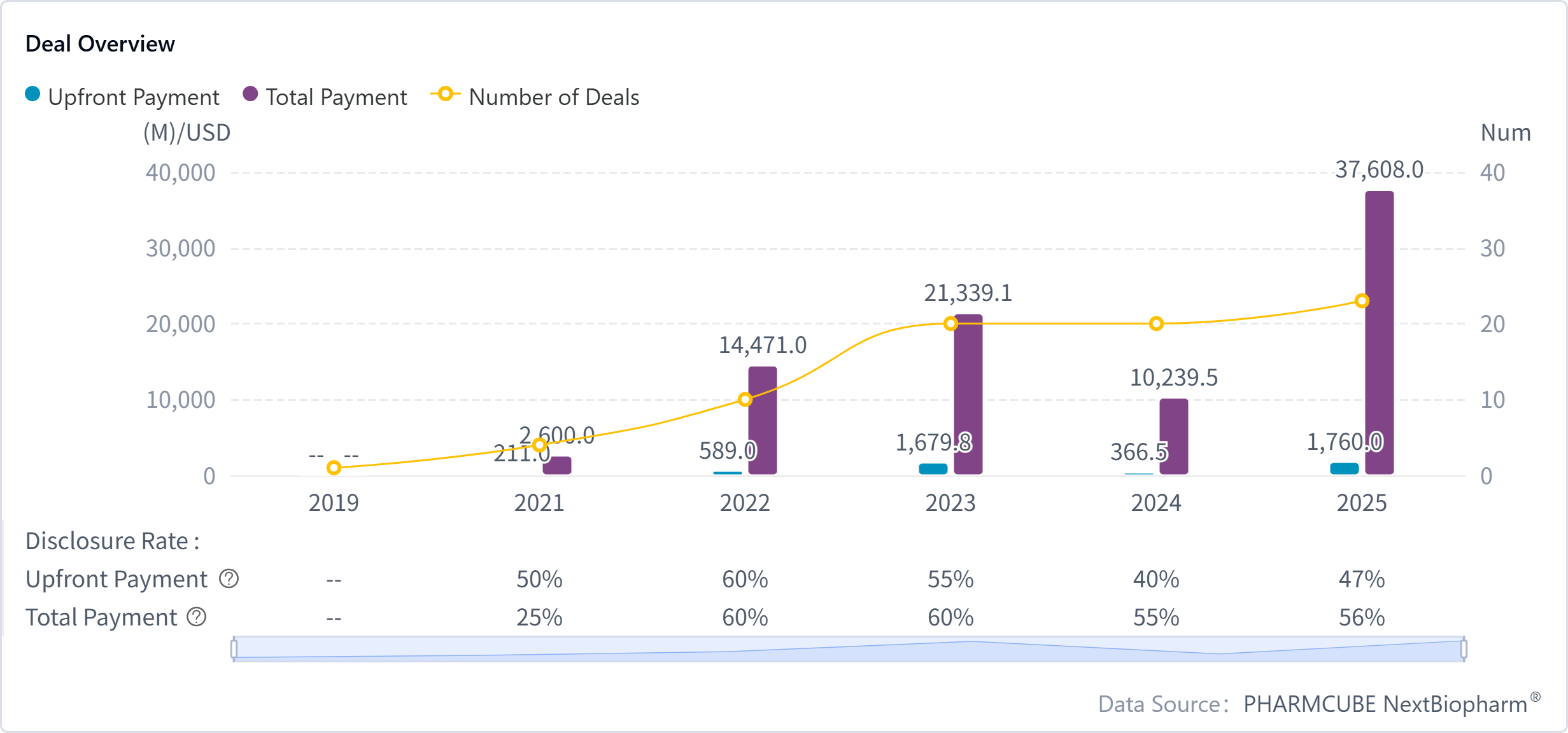Click help icon beside Upfront Payment disclosure rate
The height and width of the screenshot is (733, 1568).
(x=229, y=579)
